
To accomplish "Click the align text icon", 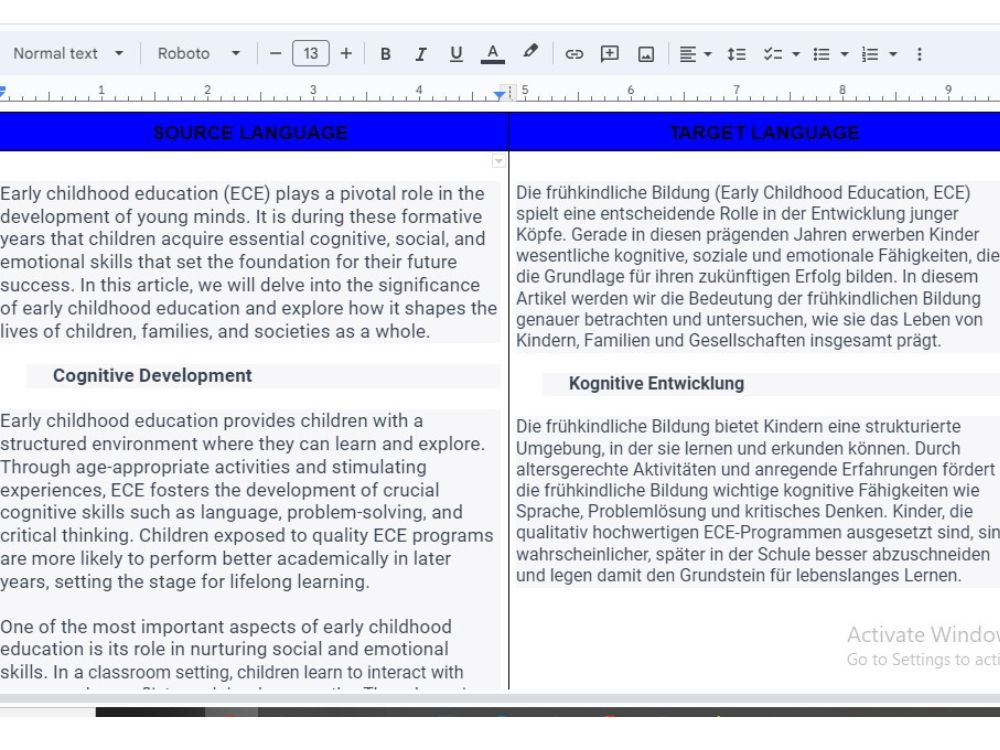I will coord(688,54).
